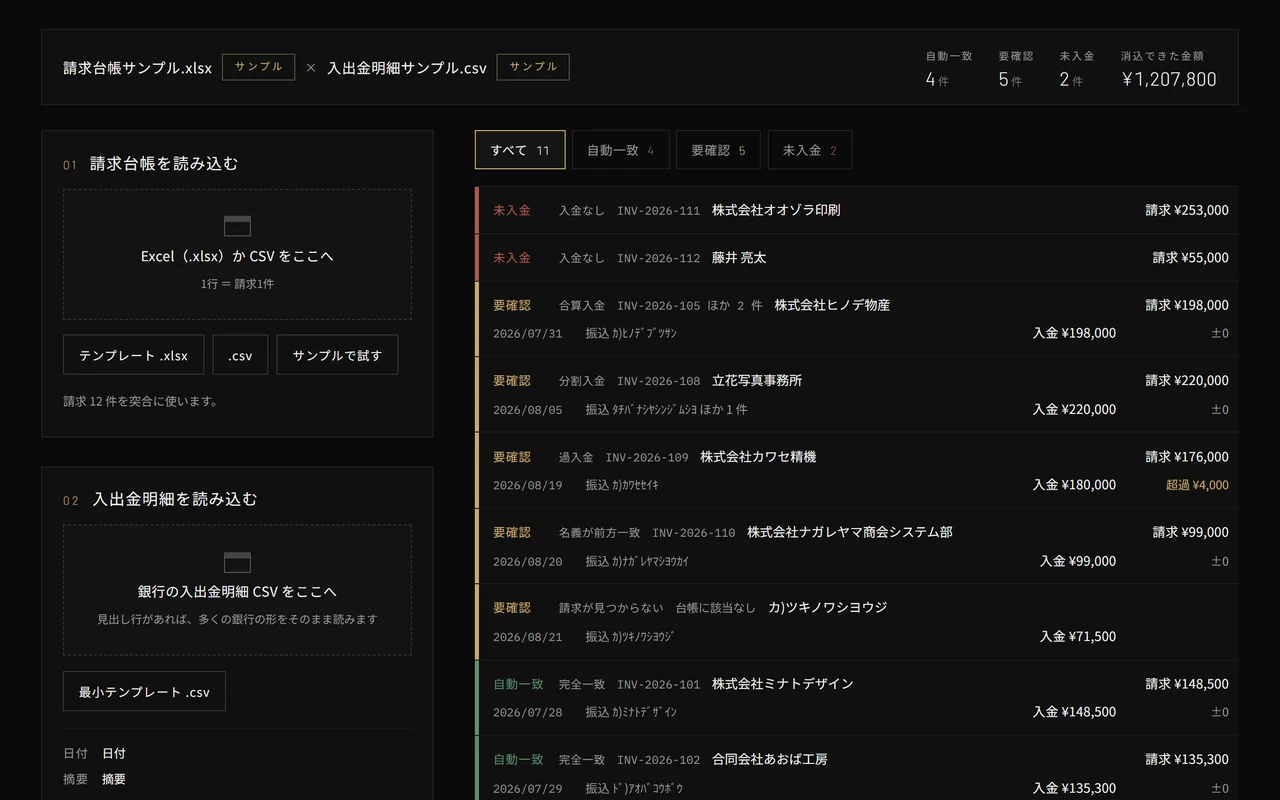Click invoice number INV-2026-112
This screenshot has height=800, width=1280.
pos(658,258)
